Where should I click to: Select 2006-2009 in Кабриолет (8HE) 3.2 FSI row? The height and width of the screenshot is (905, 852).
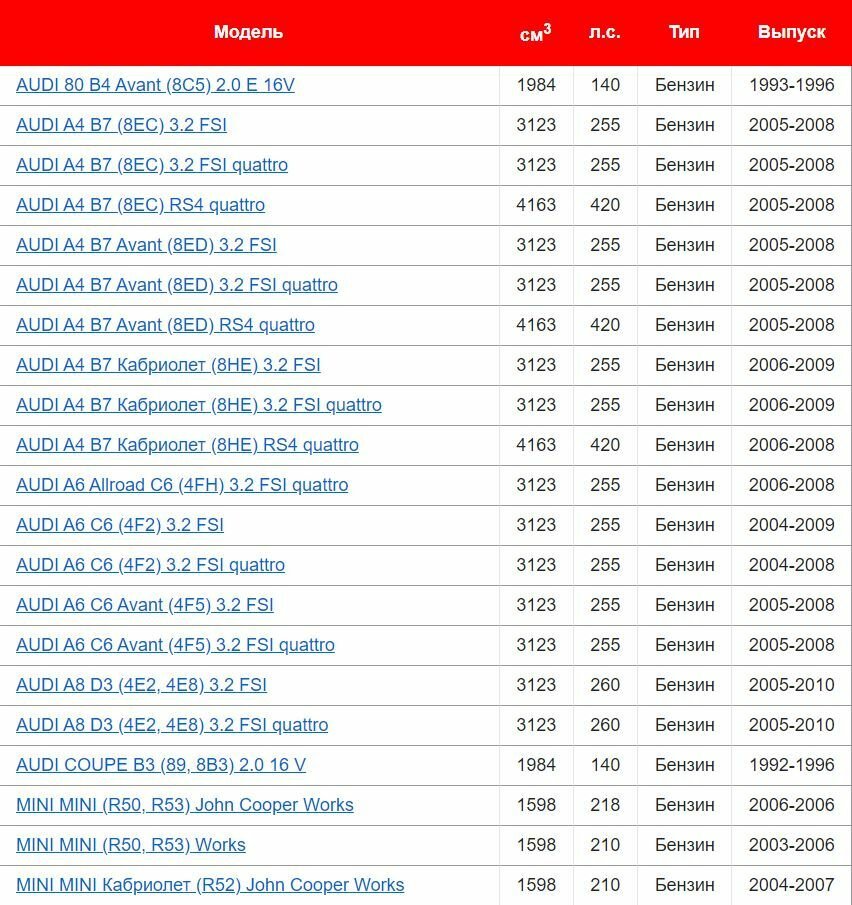791,365
